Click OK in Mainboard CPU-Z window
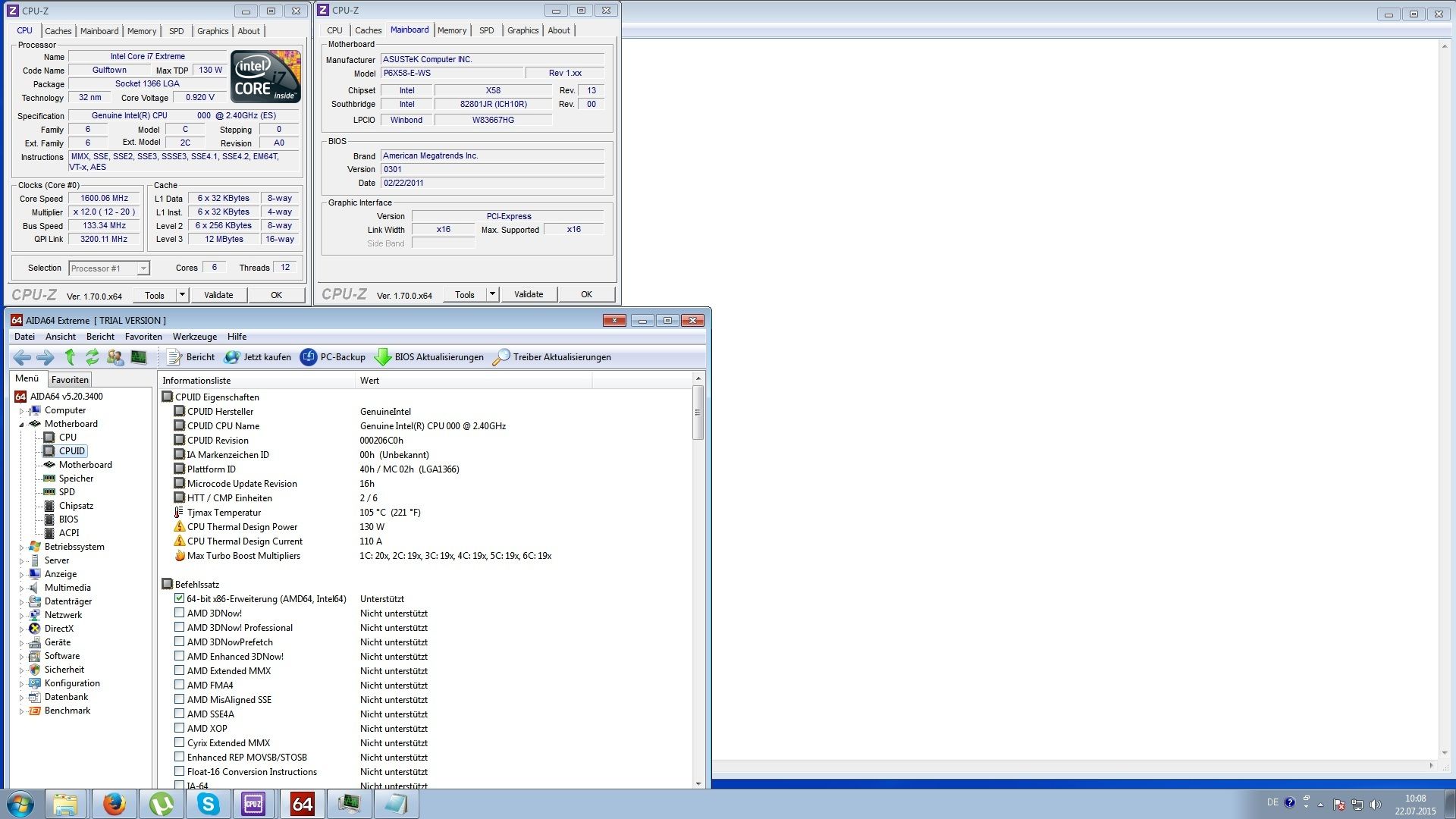Viewport: 1456px width, 819px height. [587, 294]
